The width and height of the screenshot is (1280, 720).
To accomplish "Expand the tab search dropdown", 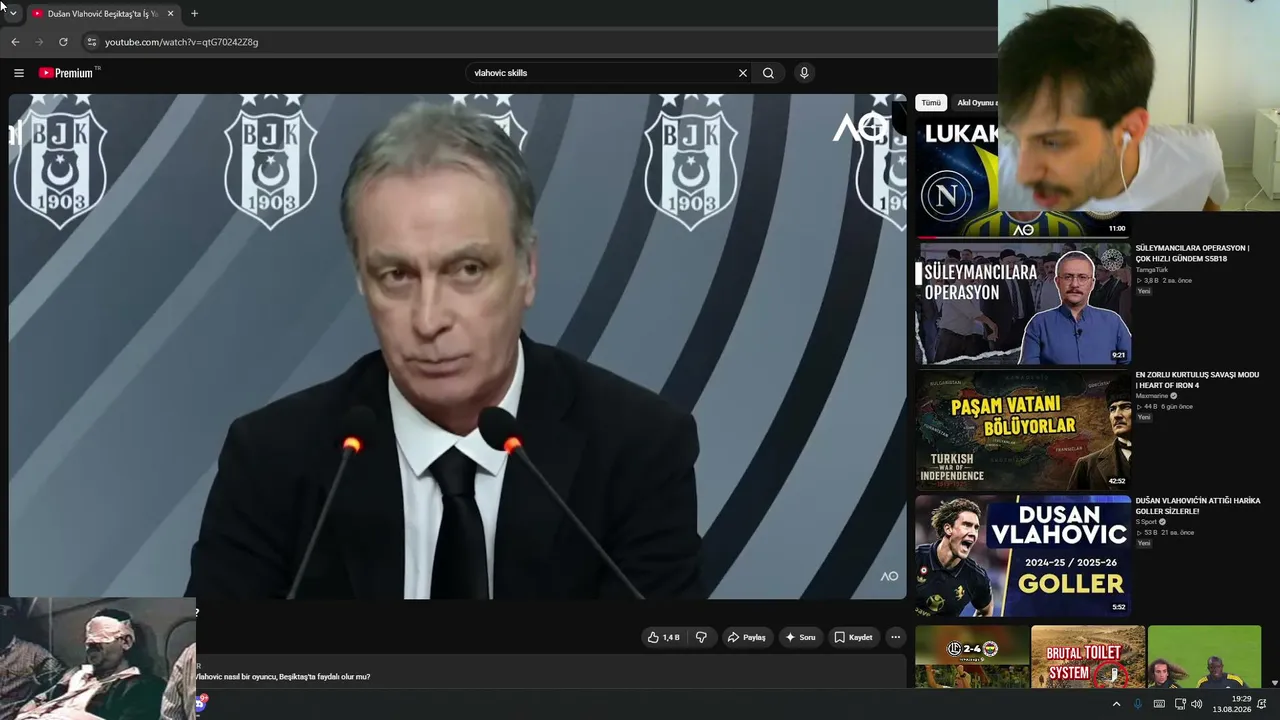I will click(12, 14).
